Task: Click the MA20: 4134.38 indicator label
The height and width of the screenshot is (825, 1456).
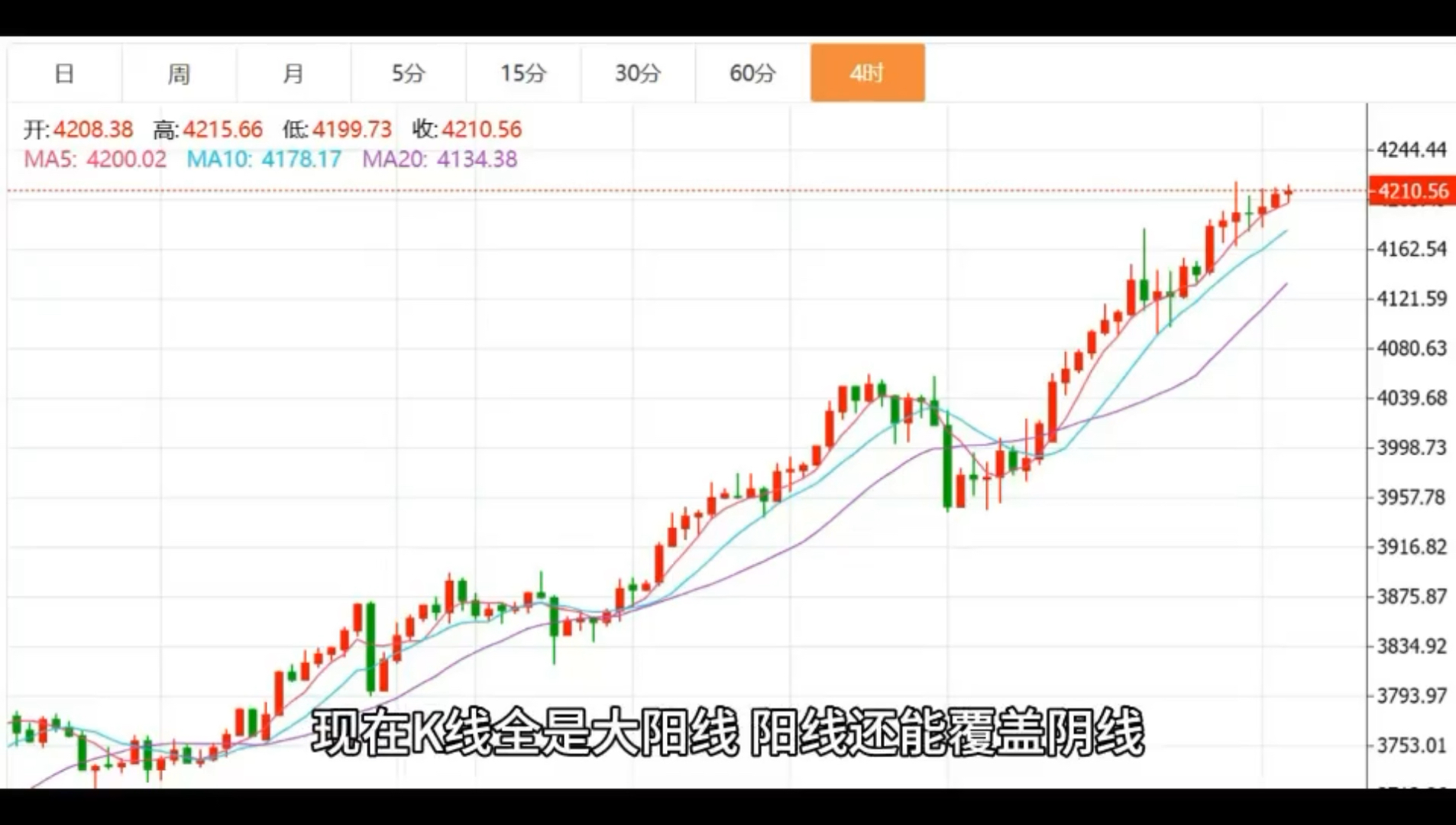Action: coord(440,159)
